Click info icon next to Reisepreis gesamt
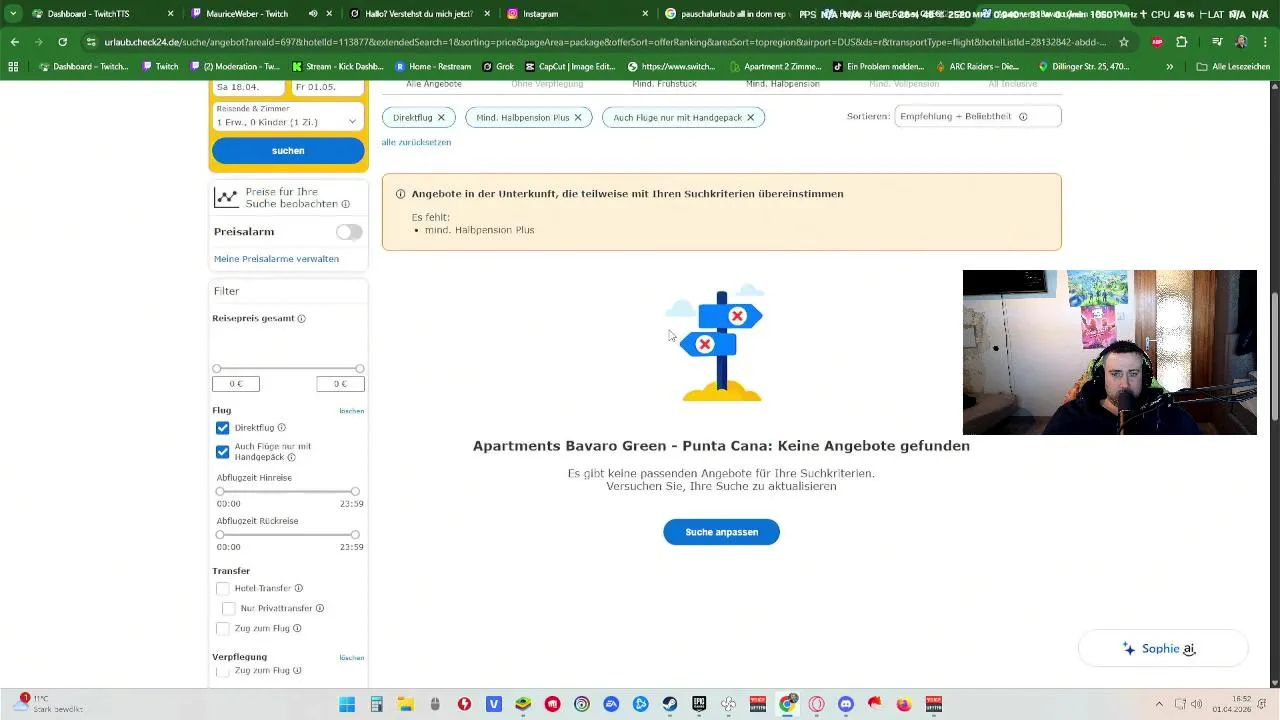This screenshot has height=720, width=1280. click(x=301, y=318)
